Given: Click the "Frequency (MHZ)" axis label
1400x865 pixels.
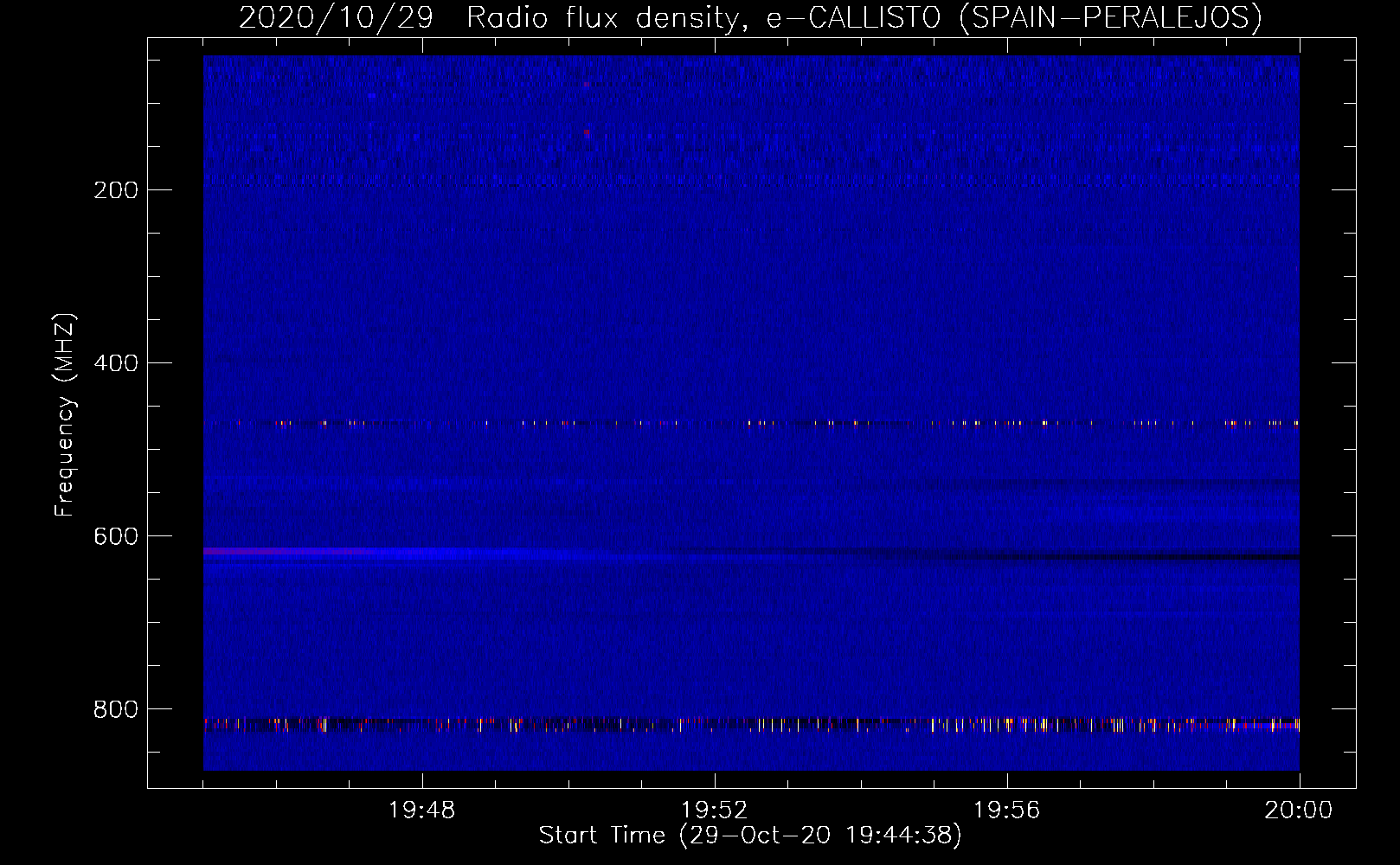Looking at the screenshot, I should (x=65, y=415).
